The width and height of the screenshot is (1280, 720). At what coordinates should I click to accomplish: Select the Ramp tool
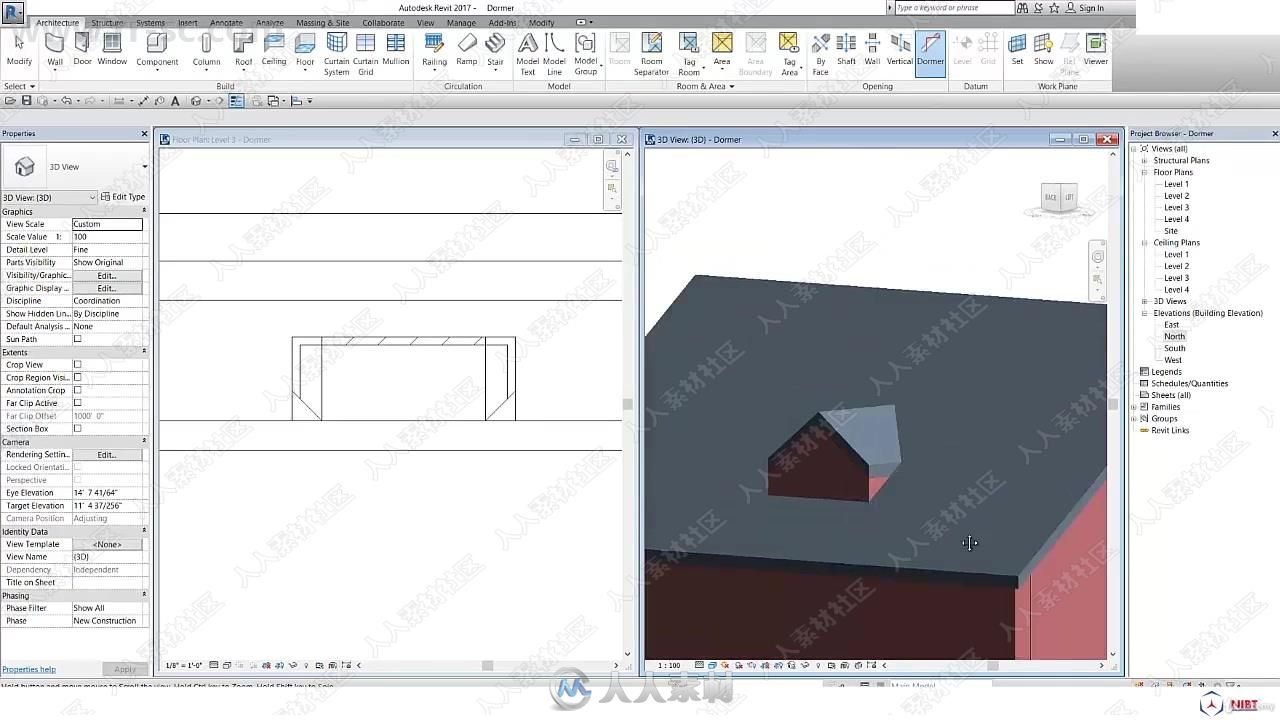pyautogui.click(x=467, y=50)
